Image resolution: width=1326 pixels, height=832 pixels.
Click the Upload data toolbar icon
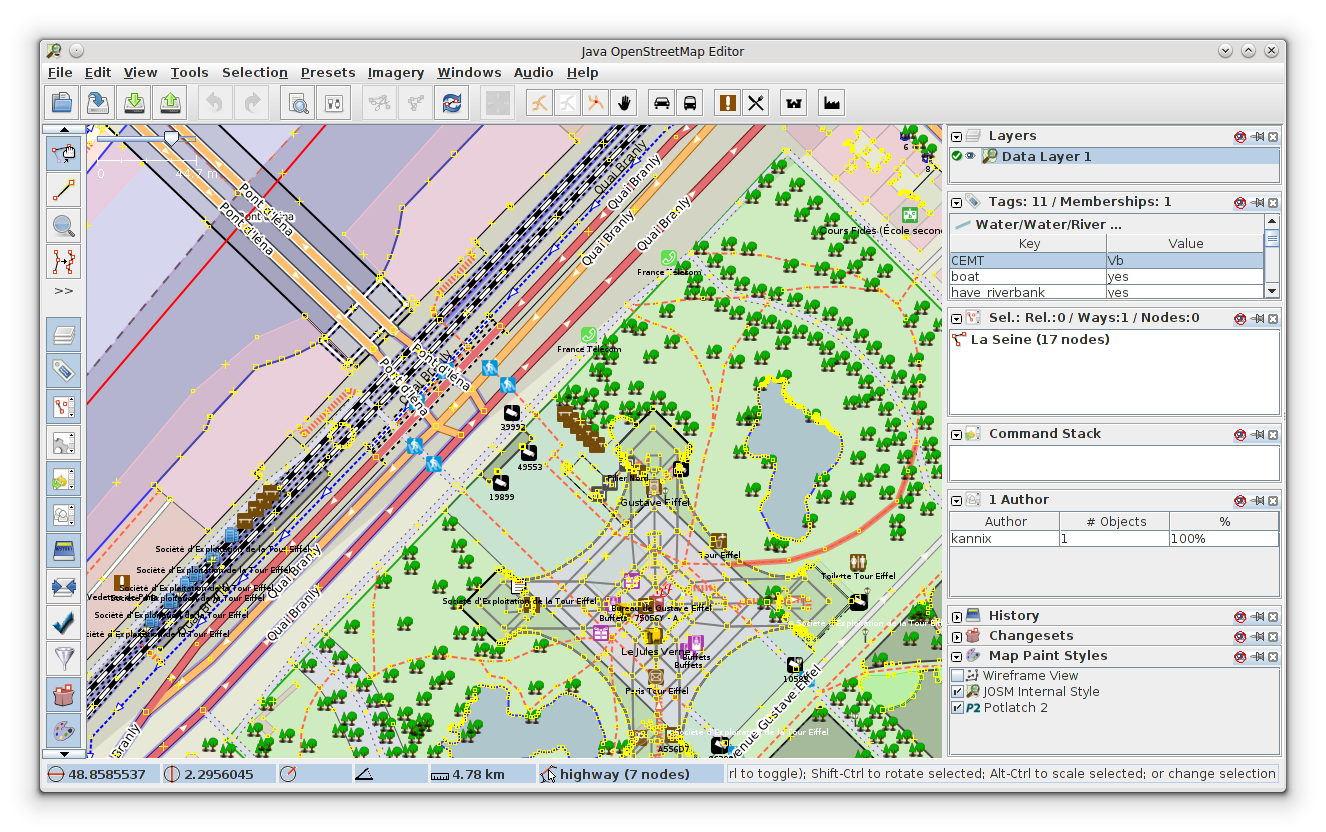click(x=170, y=102)
